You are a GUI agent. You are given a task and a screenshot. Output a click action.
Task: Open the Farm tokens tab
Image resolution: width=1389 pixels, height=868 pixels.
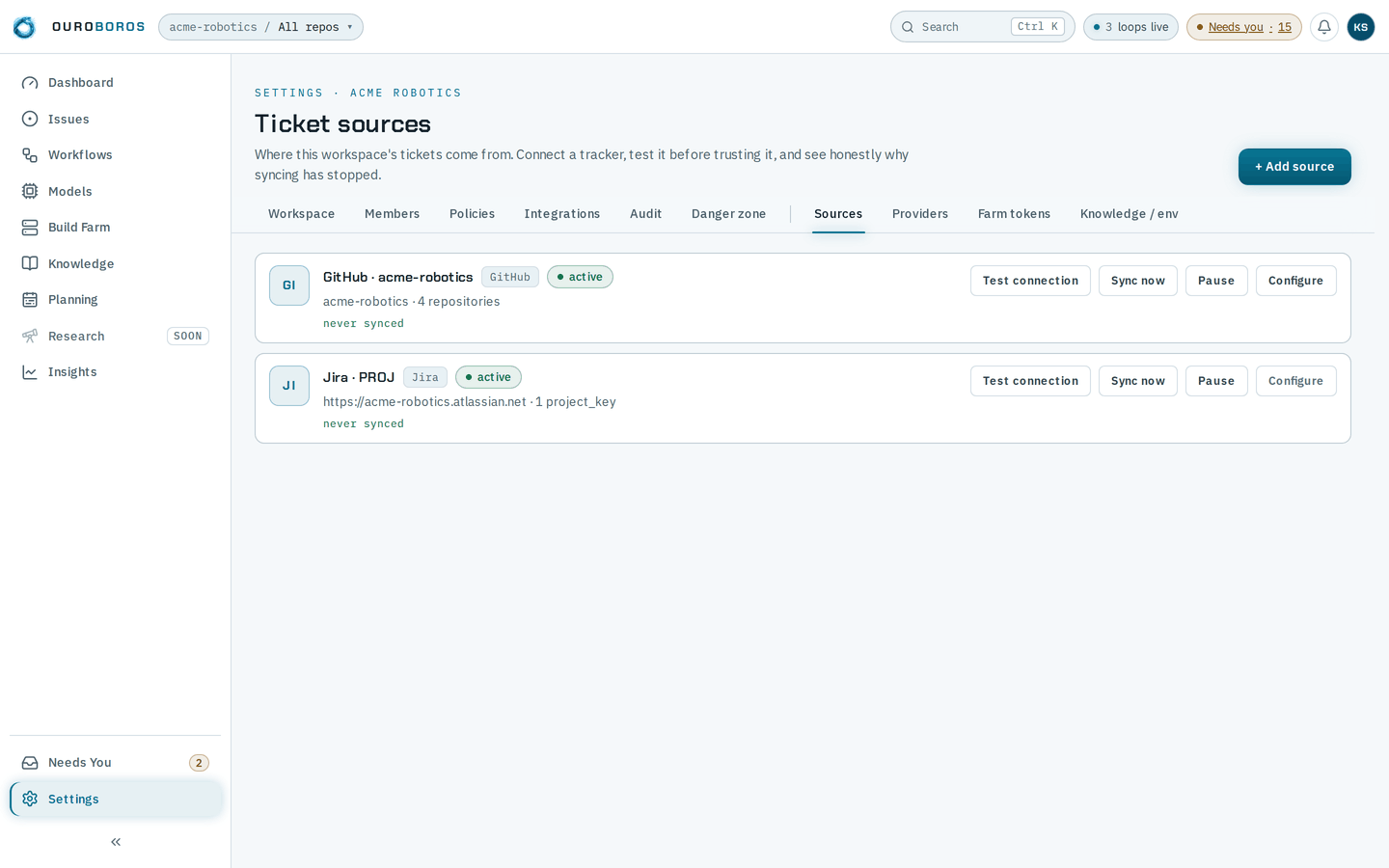tap(1014, 214)
